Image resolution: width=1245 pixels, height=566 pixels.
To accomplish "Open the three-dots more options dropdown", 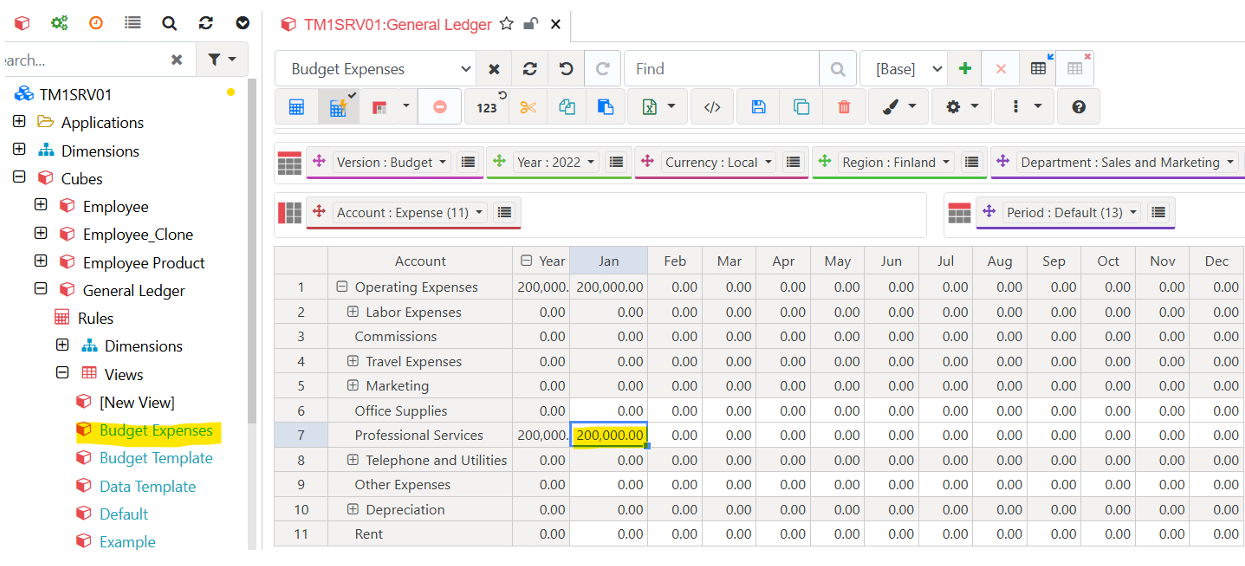I will coord(1025,107).
